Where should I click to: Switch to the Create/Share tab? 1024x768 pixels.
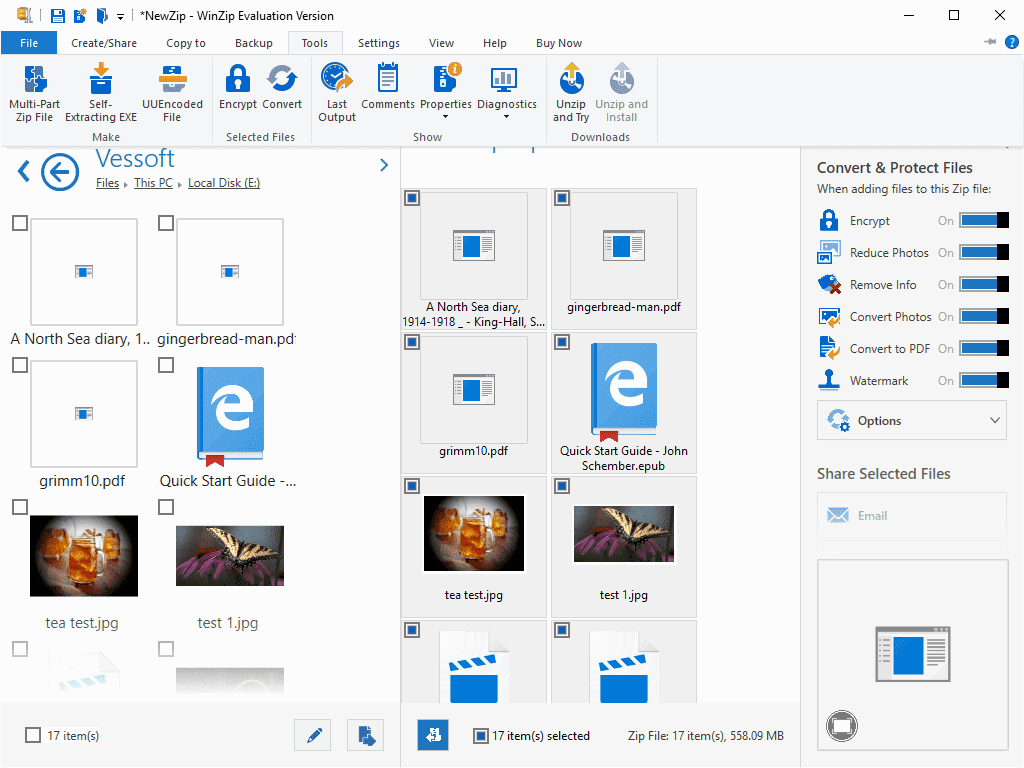coord(104,43)
